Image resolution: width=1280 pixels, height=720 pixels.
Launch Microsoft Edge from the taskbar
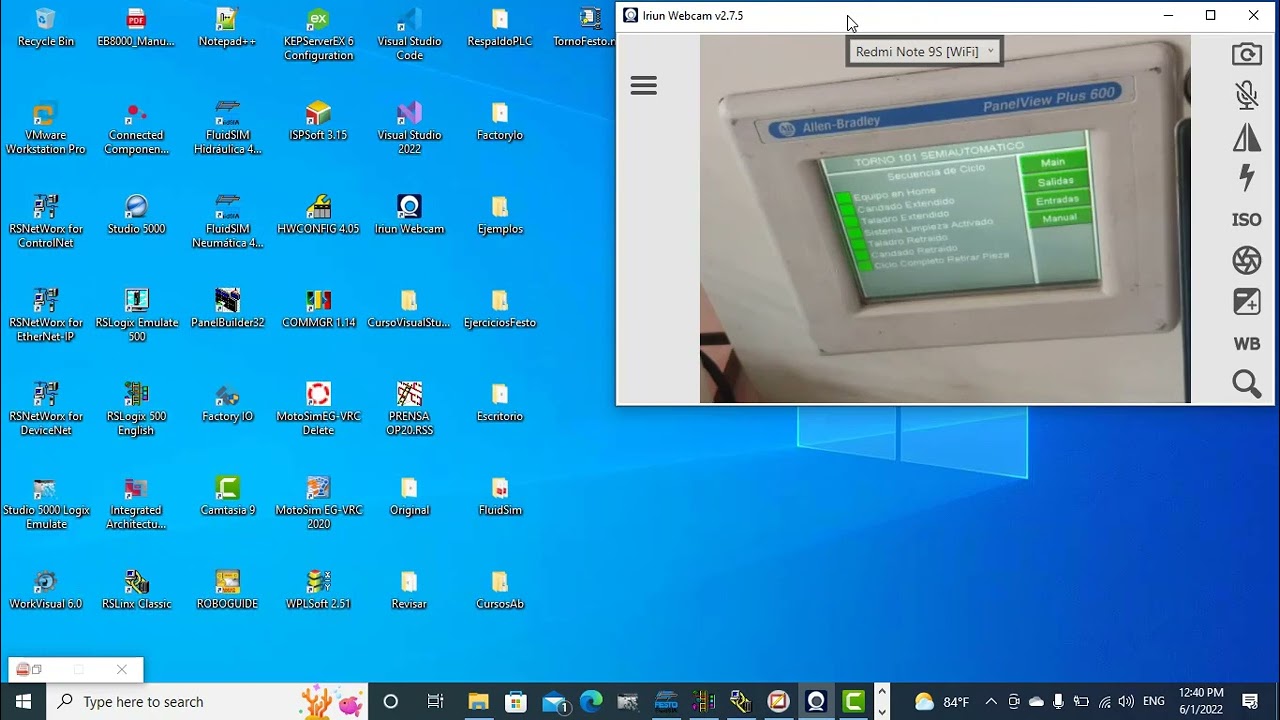pos(592,702)
